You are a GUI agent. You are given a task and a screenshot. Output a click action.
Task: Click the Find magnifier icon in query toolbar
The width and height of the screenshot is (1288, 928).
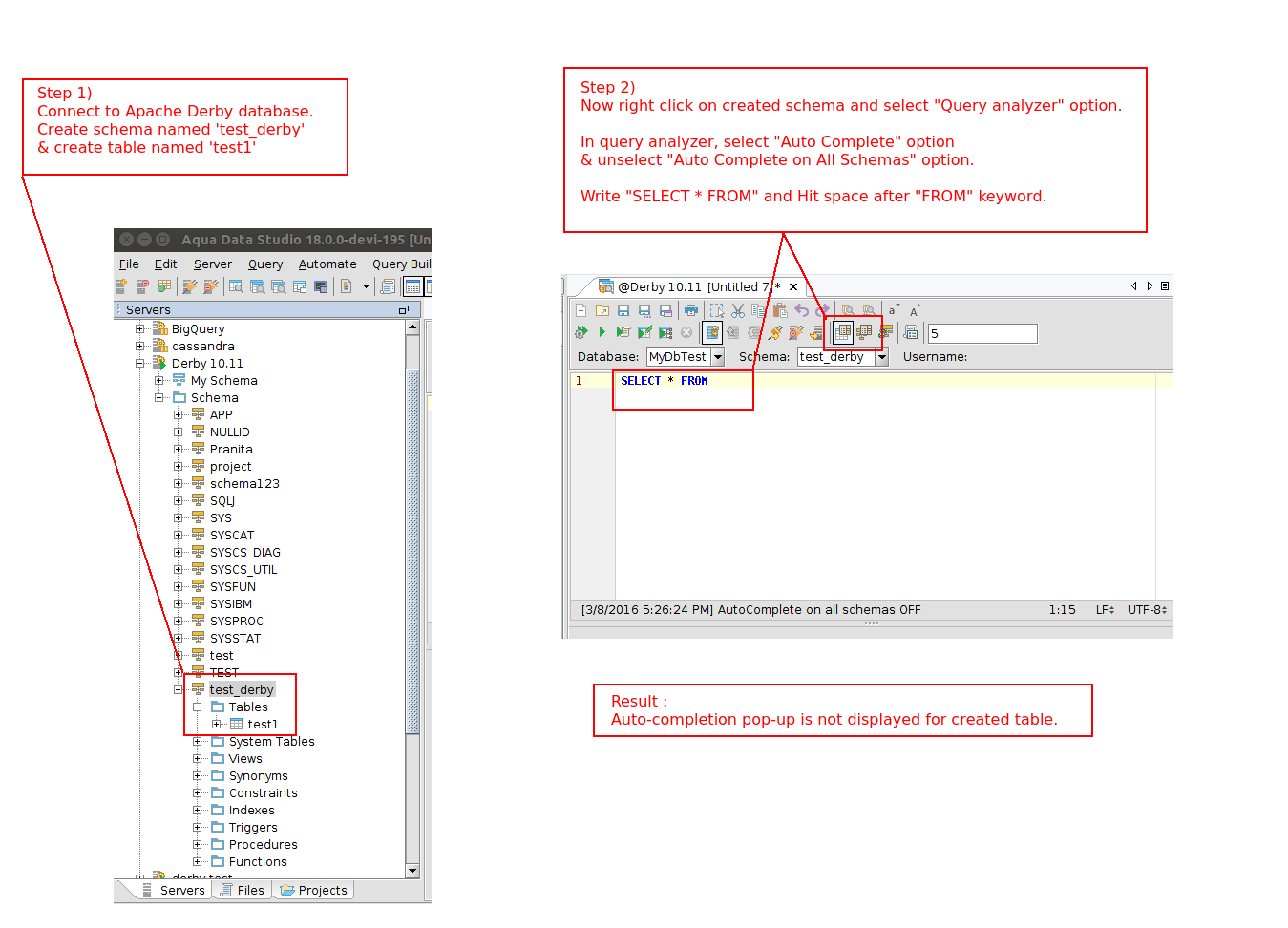point(848,310)
